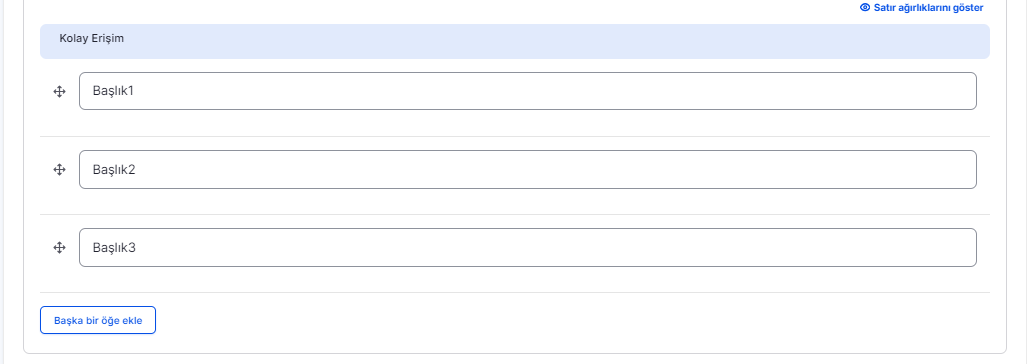Place cursor after the Başlık1 text
The height and width of the screenshot is (364, 1027).
point(135,91)
